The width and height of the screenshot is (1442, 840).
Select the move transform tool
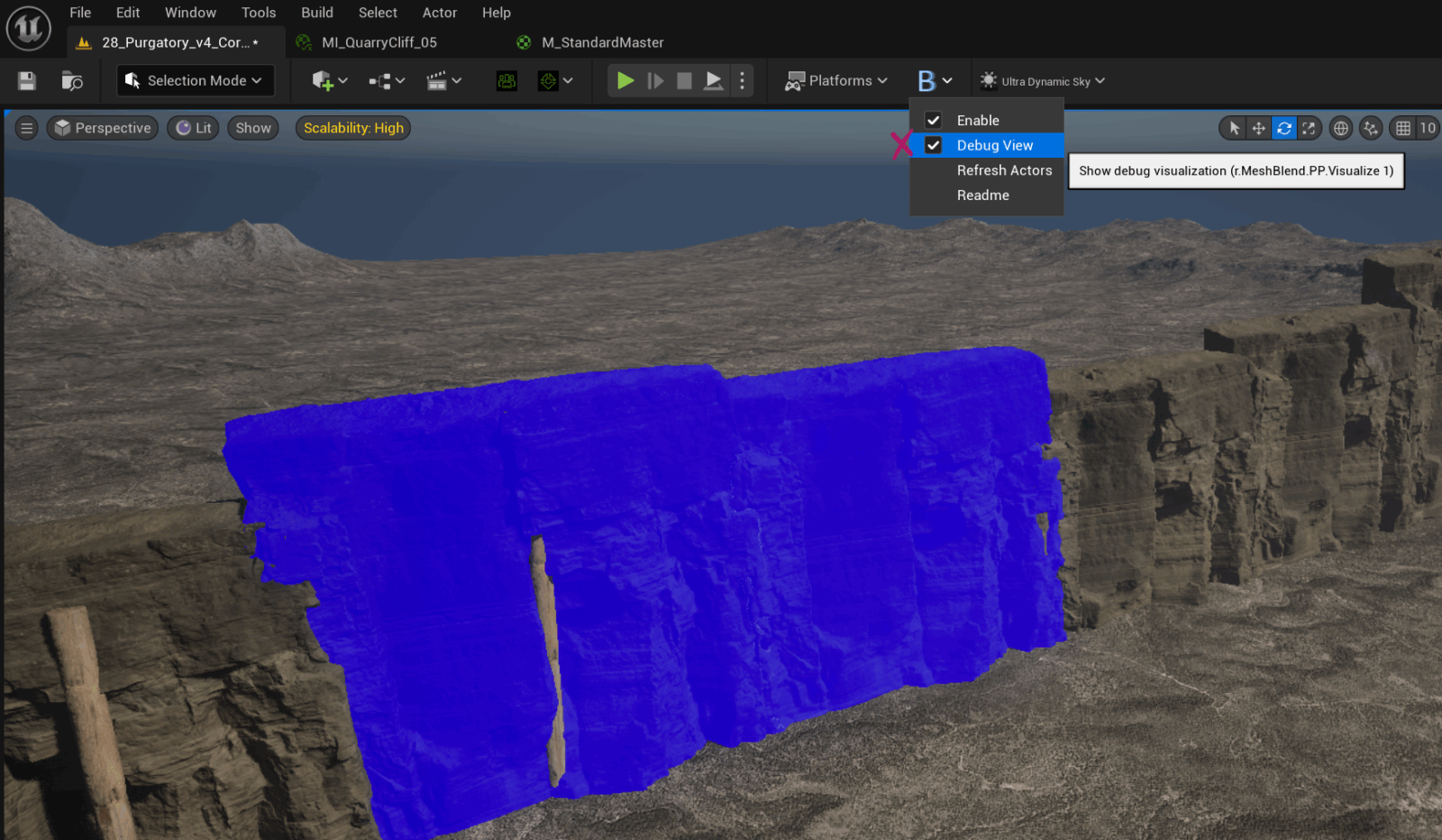point(1257,127)
